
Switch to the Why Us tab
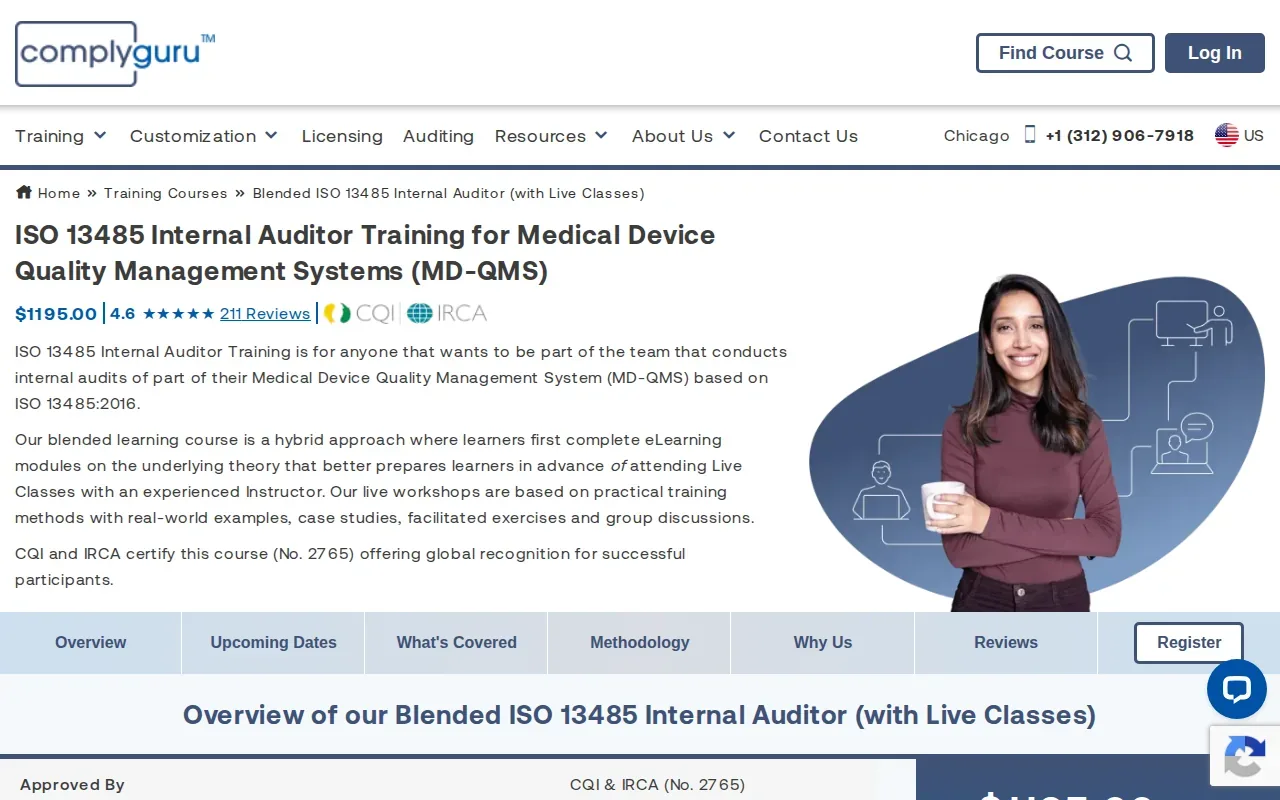[x=823, y=643]
